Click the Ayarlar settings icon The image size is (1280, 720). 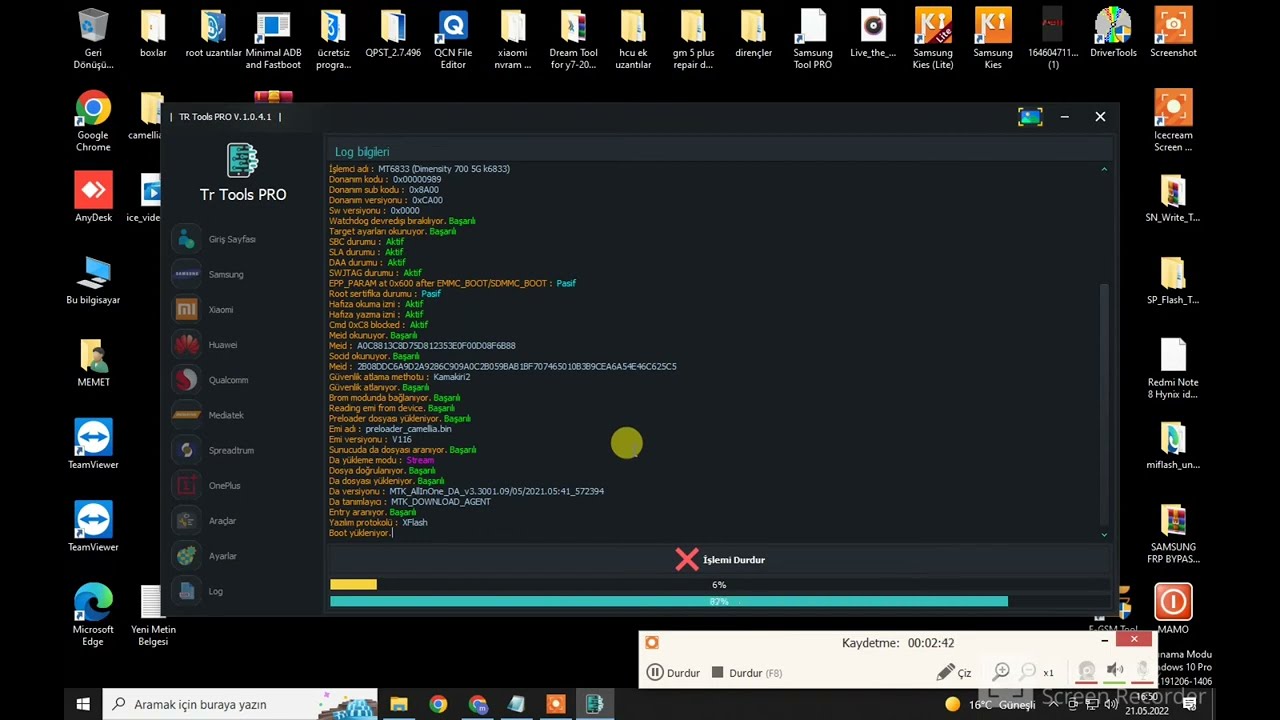[x=186, y=555]
